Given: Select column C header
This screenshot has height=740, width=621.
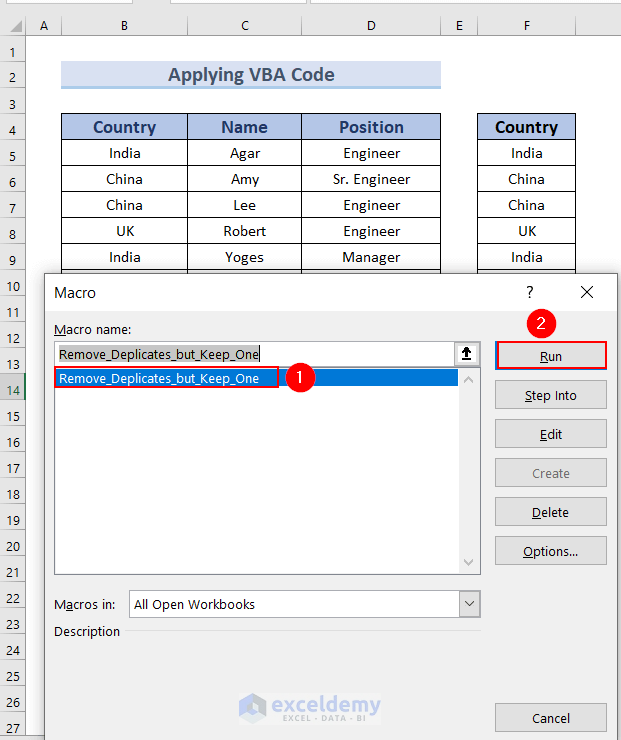Looking at the screenshot, I should coord(244,25).
